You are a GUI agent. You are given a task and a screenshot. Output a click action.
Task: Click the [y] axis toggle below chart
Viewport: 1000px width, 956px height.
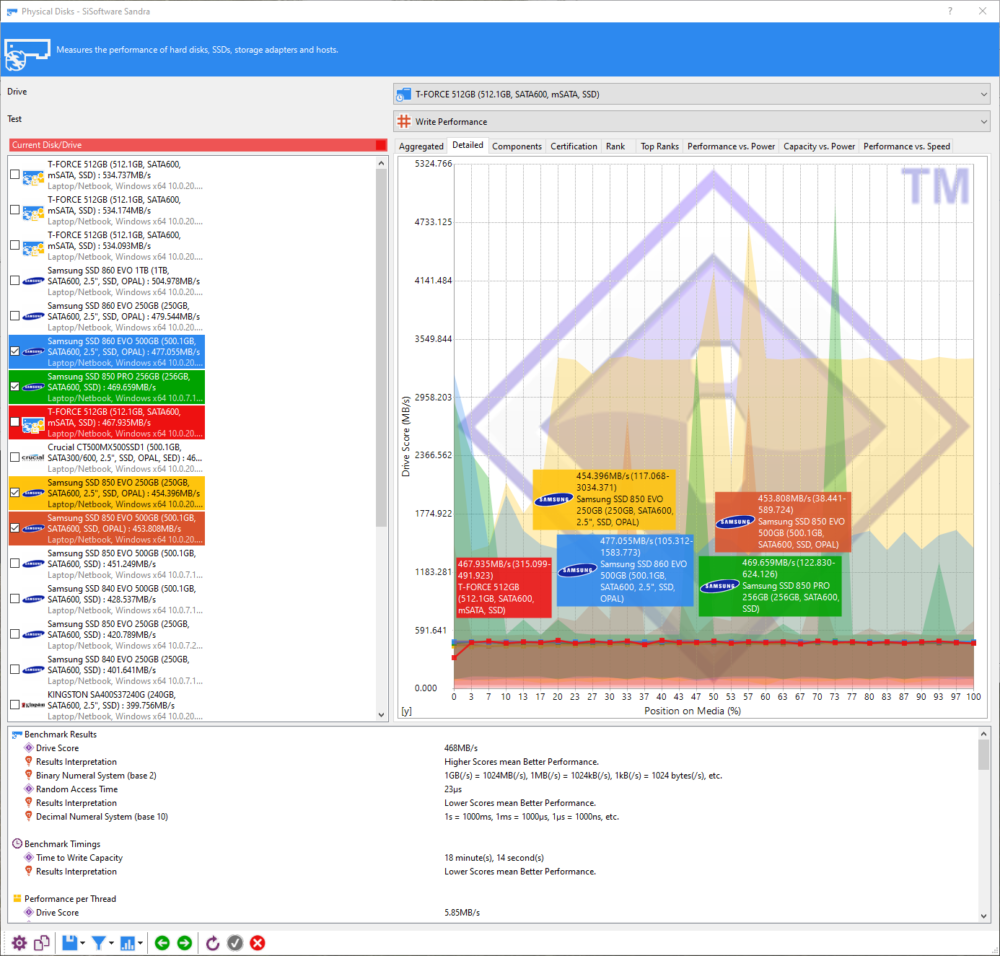click(406, 710)
